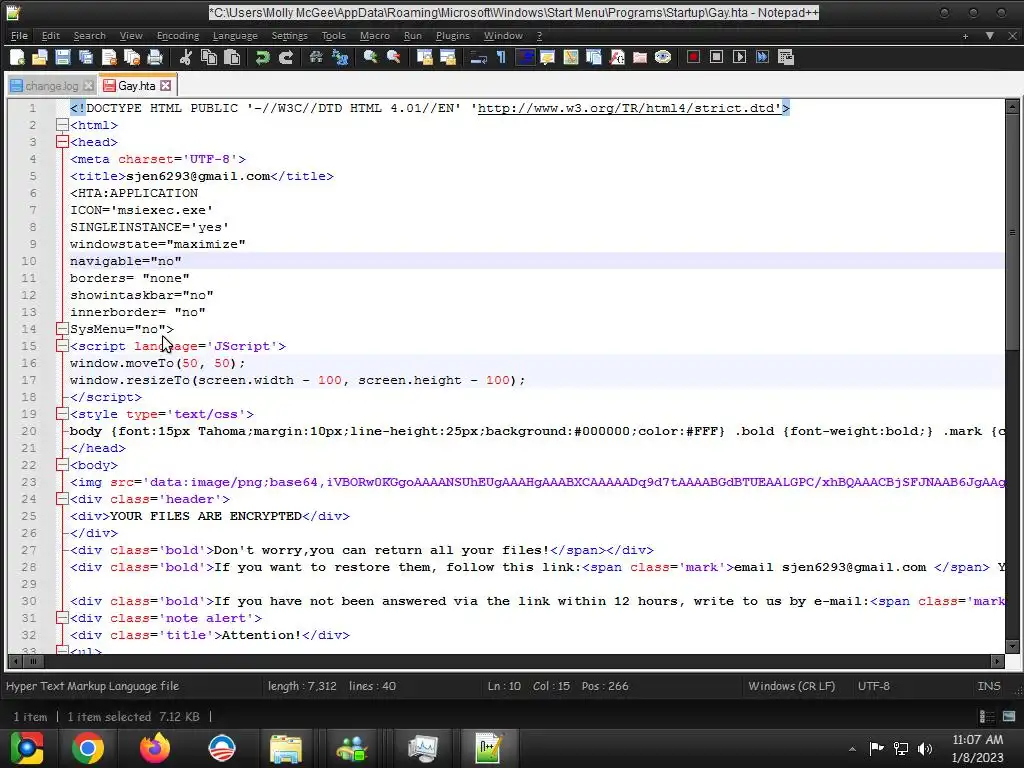Toggle Show All Characters pilcrow icon
The width and height of the screenshot is (1024, 768).
(502, 57)
